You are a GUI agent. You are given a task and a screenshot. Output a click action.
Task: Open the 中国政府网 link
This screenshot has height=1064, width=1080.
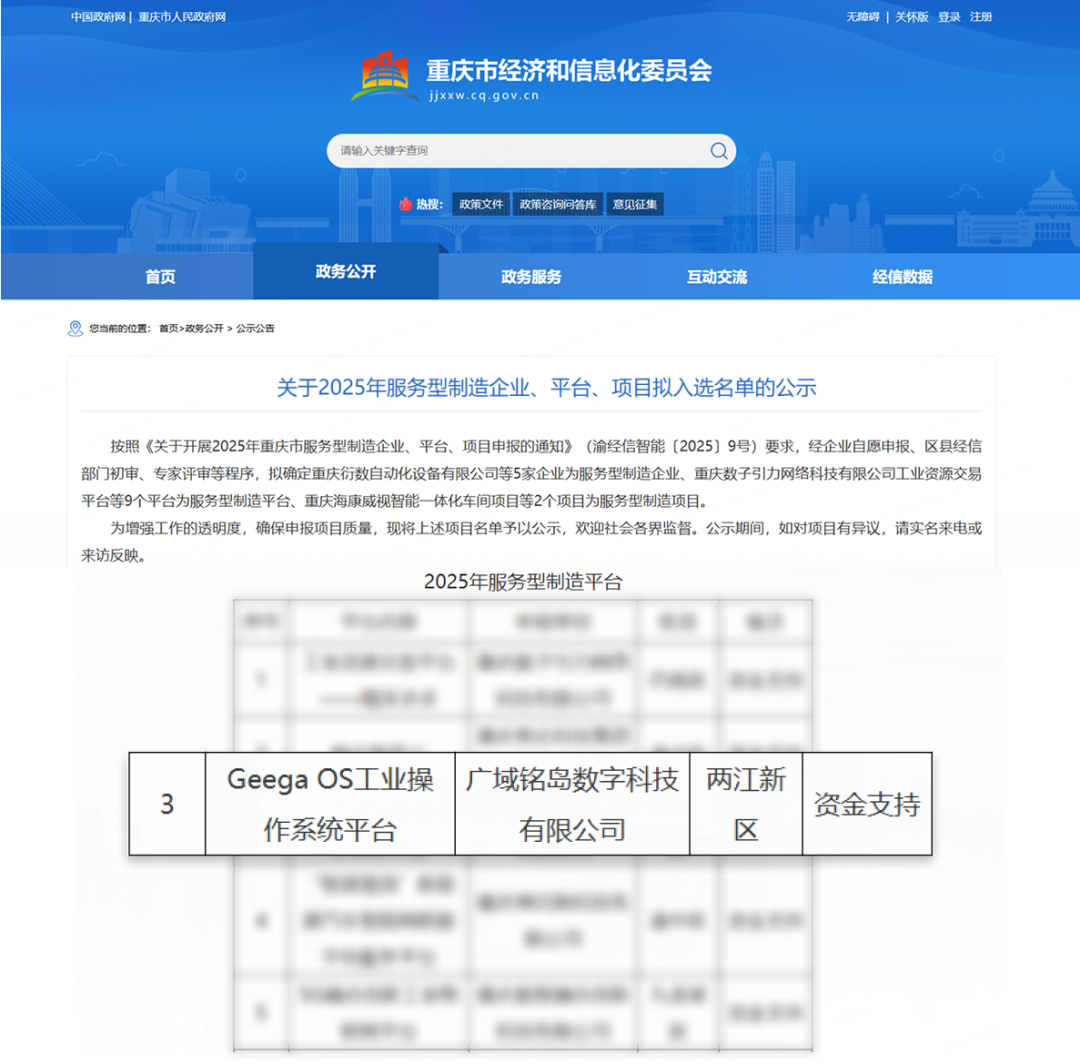click(x=98, y=17)
